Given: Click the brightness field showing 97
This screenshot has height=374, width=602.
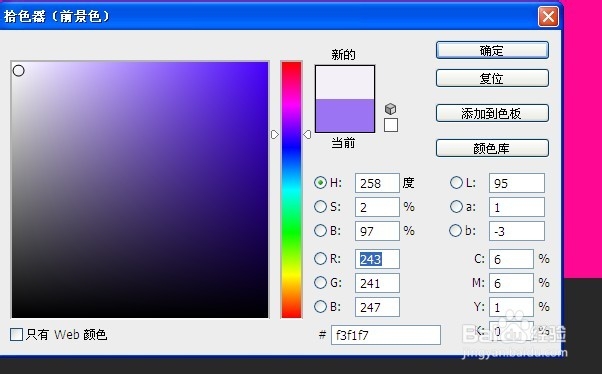Looking at the screenshot, I should coord(377,231).
